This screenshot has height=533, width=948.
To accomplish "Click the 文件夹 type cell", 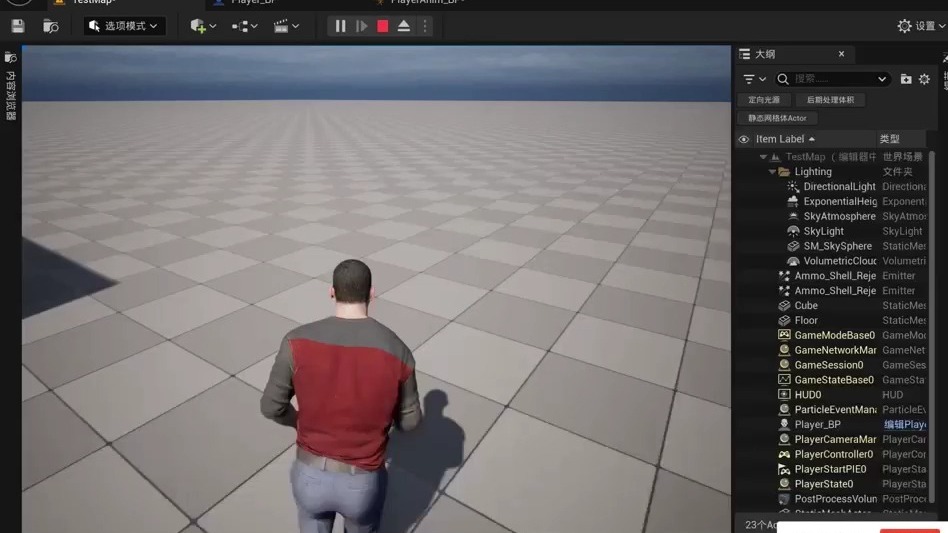I will point(897,172).
